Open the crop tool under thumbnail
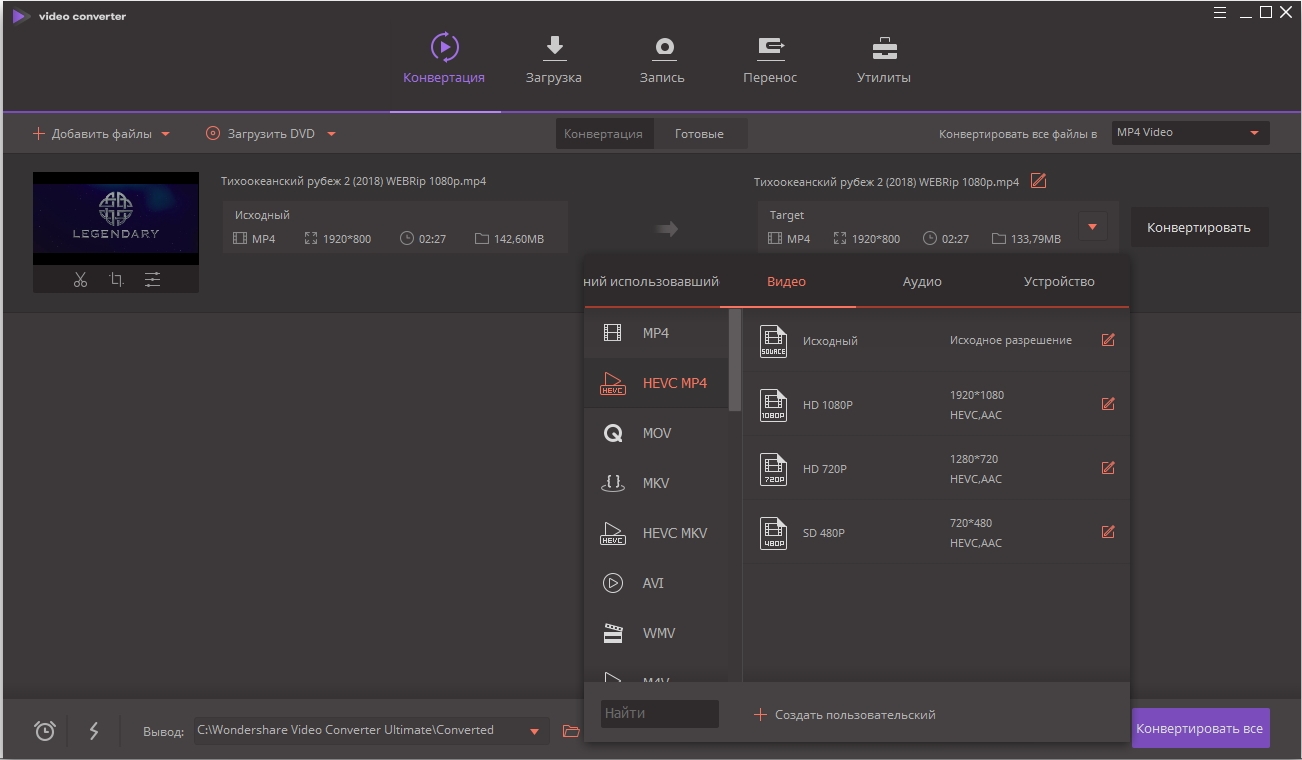Image resolution: width=1302 pixels, height=760 pixels. click(116, 280)
